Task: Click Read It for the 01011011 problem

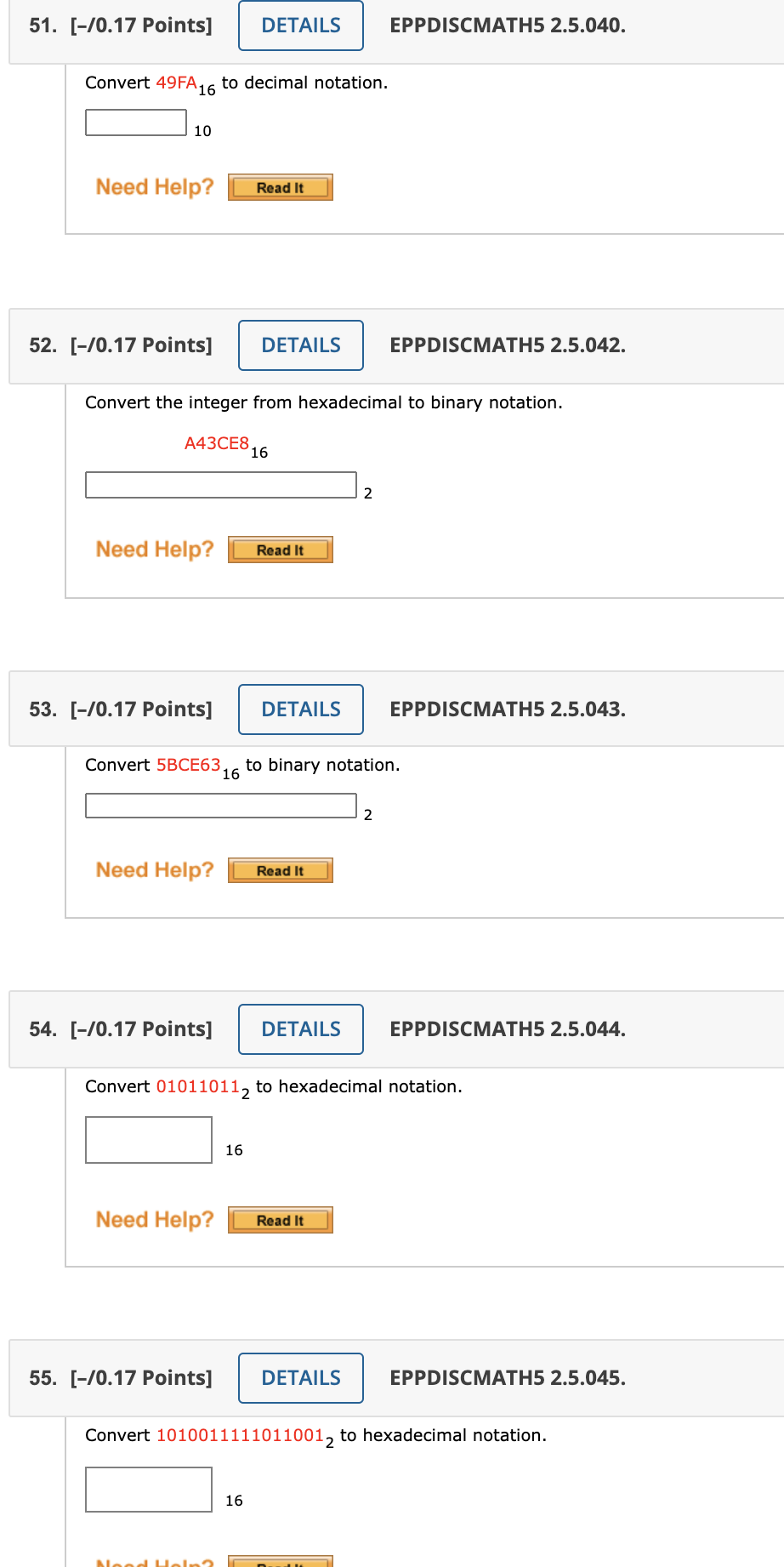Action: (x=280, y=1219)
